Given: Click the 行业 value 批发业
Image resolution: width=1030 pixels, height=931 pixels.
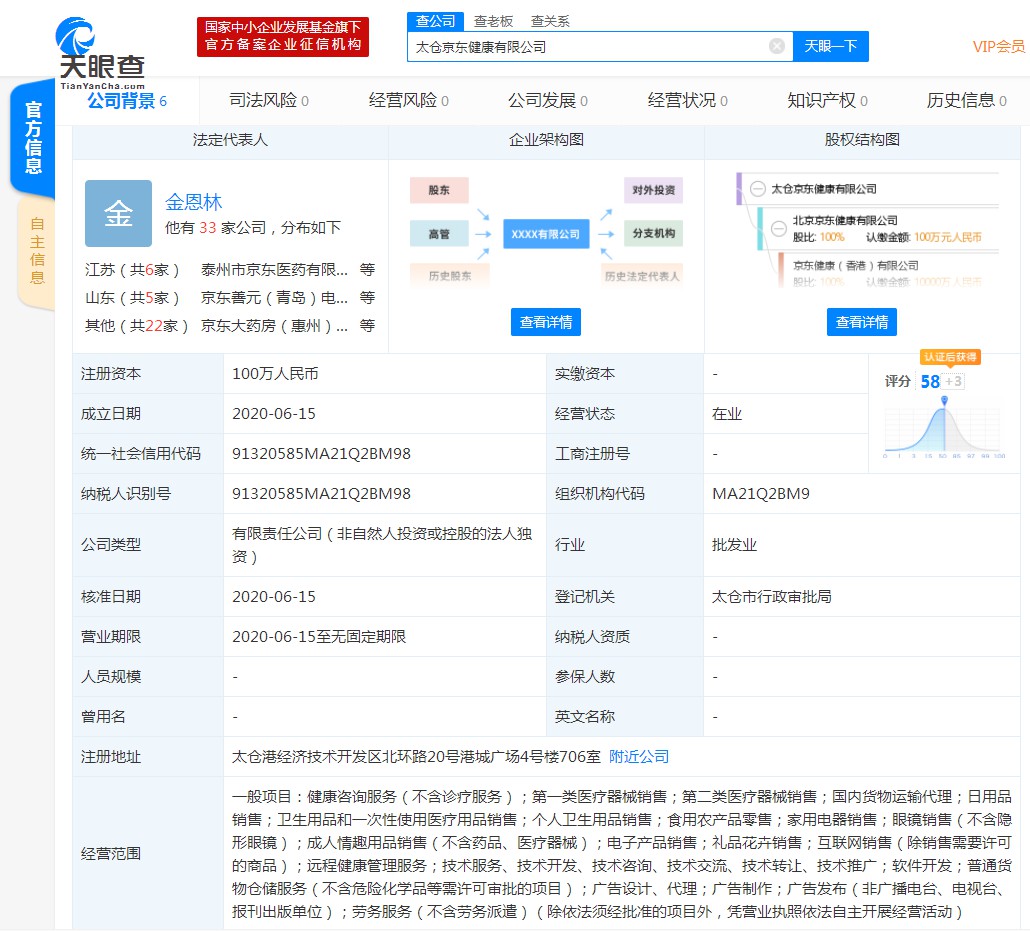Looking at the screenshot, I should tap(734, 545).
